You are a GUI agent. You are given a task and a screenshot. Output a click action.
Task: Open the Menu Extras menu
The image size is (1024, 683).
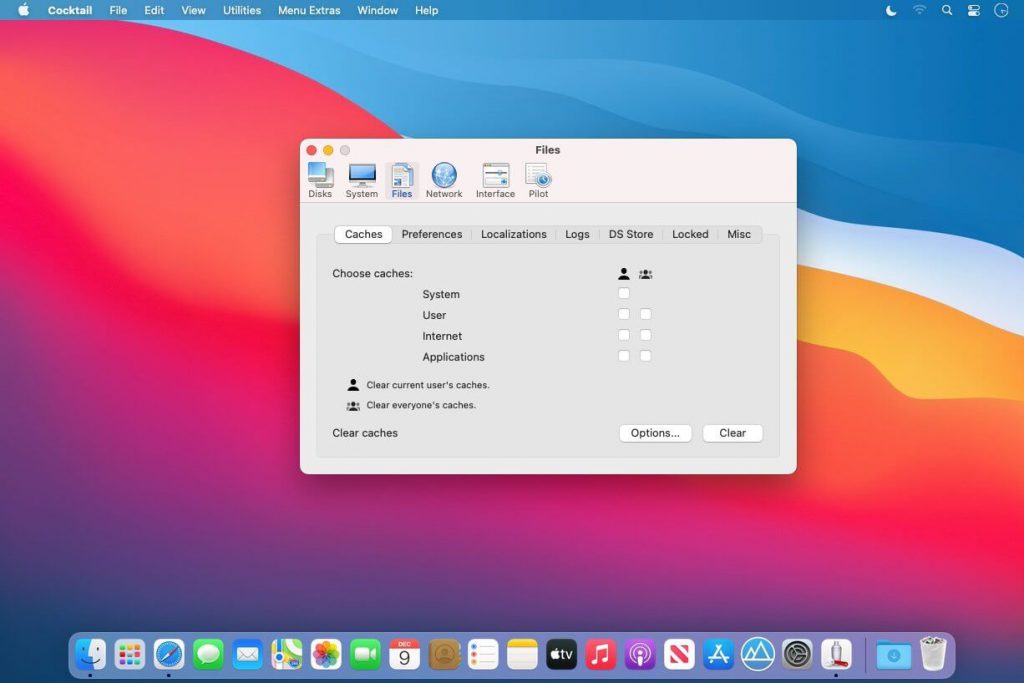309,10
